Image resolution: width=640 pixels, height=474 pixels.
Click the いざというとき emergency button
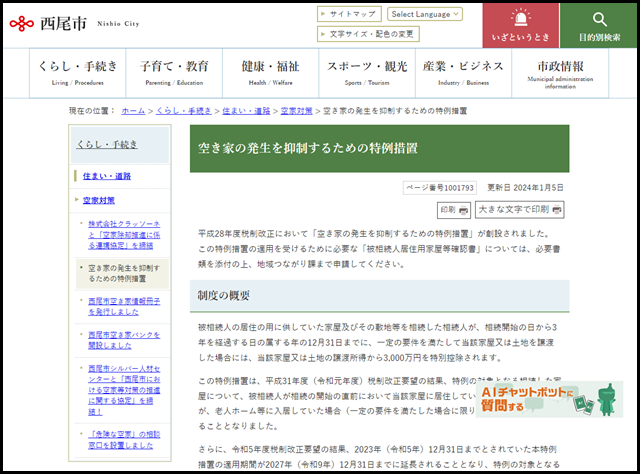click(520, 25)
